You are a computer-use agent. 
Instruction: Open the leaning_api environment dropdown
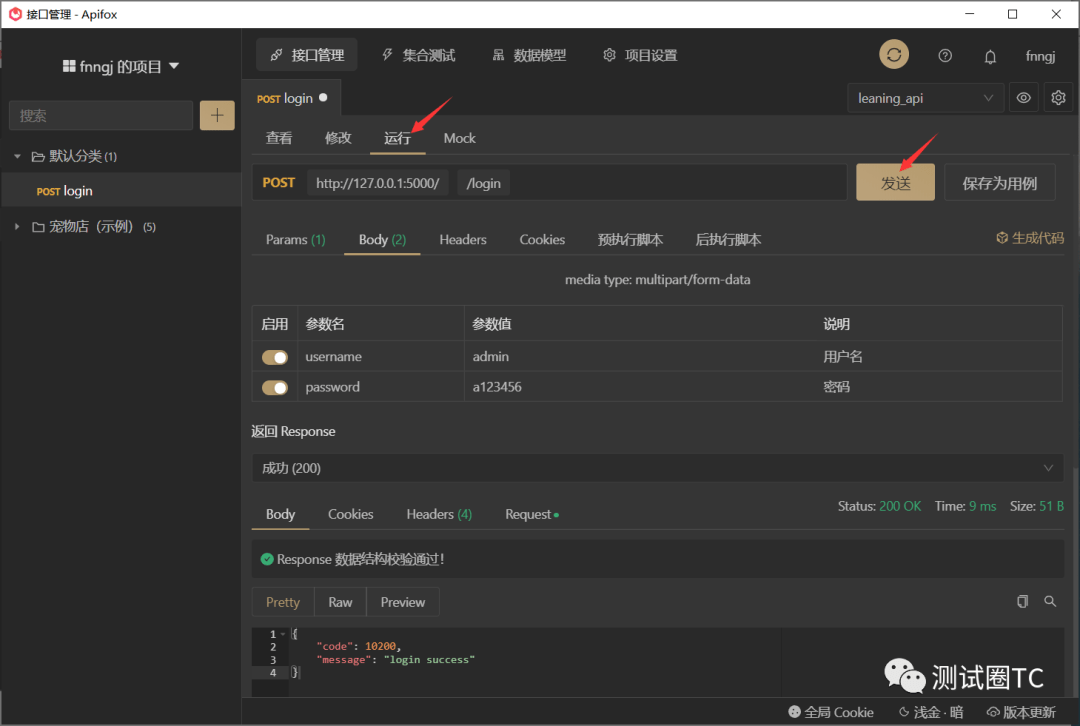(924, 97)
